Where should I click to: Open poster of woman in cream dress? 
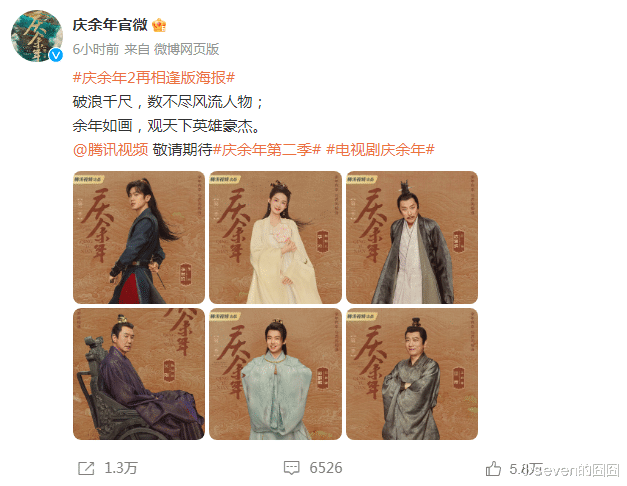coord(276,237)
